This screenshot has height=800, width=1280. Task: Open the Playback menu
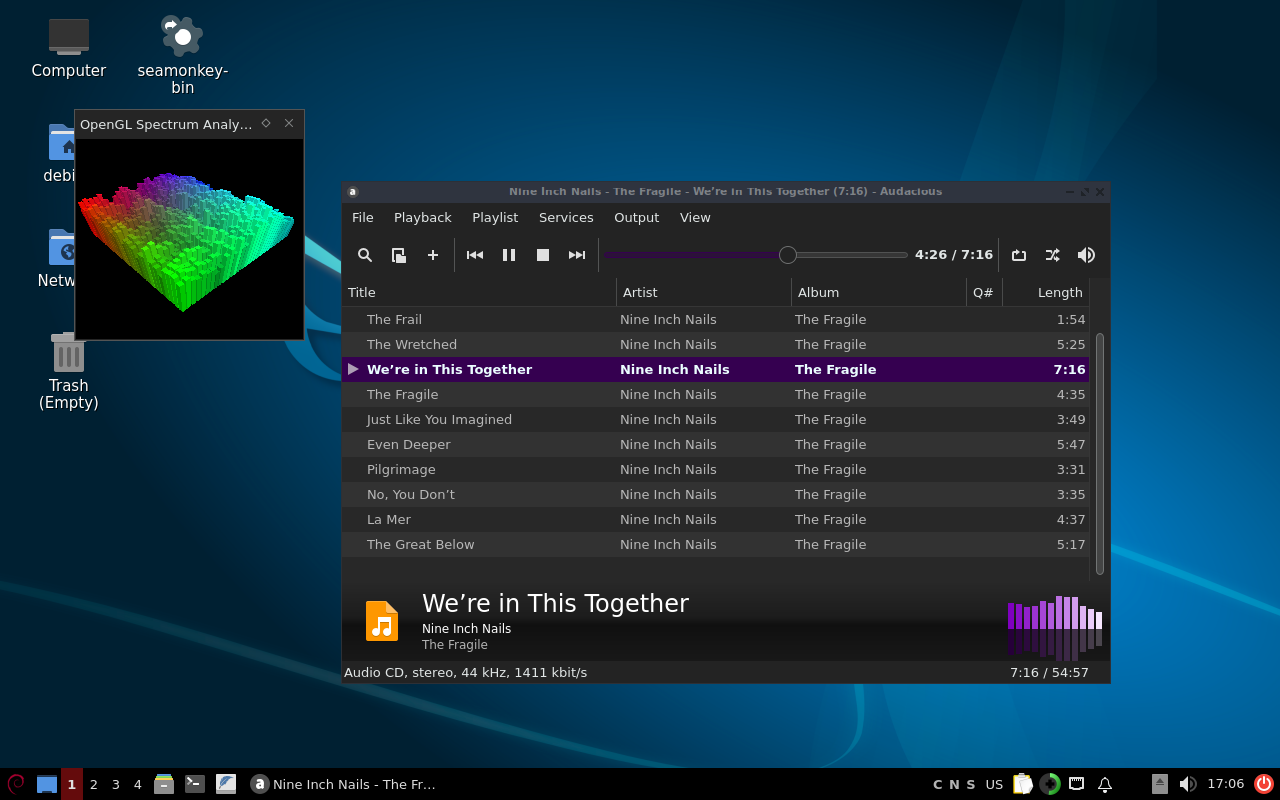pos(422,217)
